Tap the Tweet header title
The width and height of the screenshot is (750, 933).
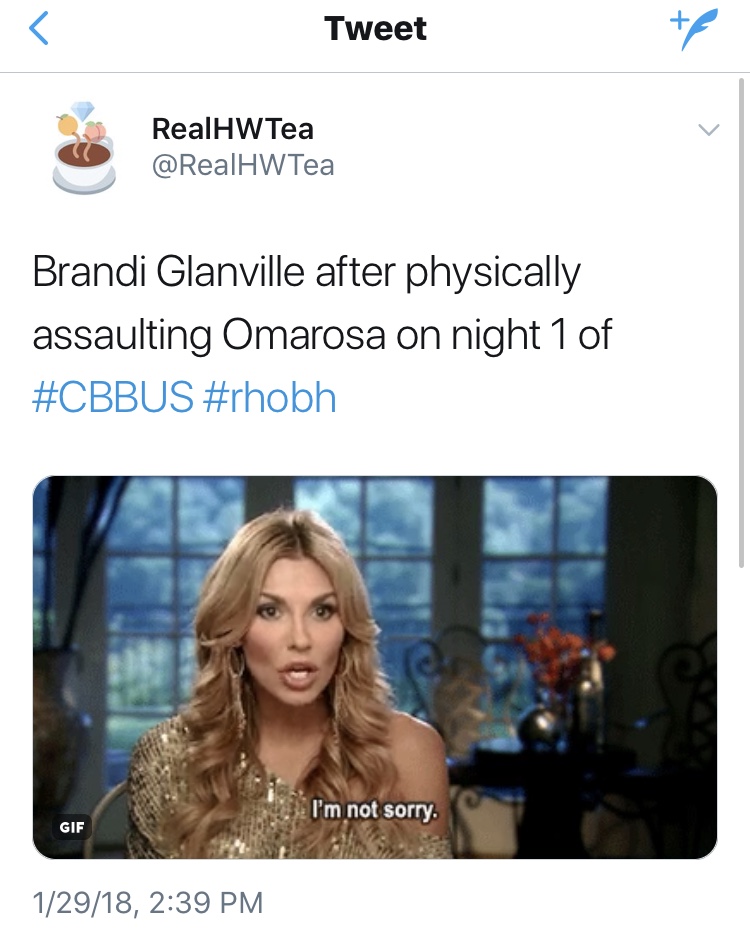[x=376, y=29]
